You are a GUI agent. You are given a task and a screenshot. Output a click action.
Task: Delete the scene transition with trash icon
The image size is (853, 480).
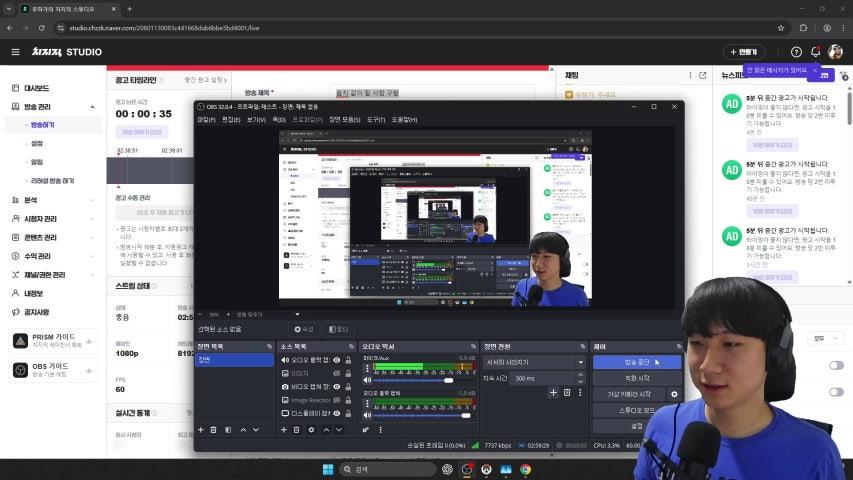pyautogui.click(x=567, y=392)
